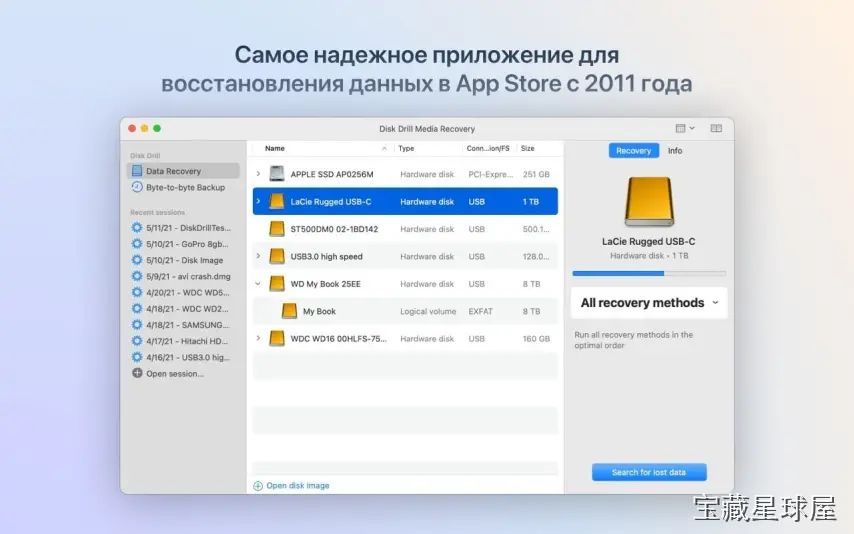This screenshot has width=854, height=534.
Task: Click the Search for lost data button
Action: click(x=649, y=472)
